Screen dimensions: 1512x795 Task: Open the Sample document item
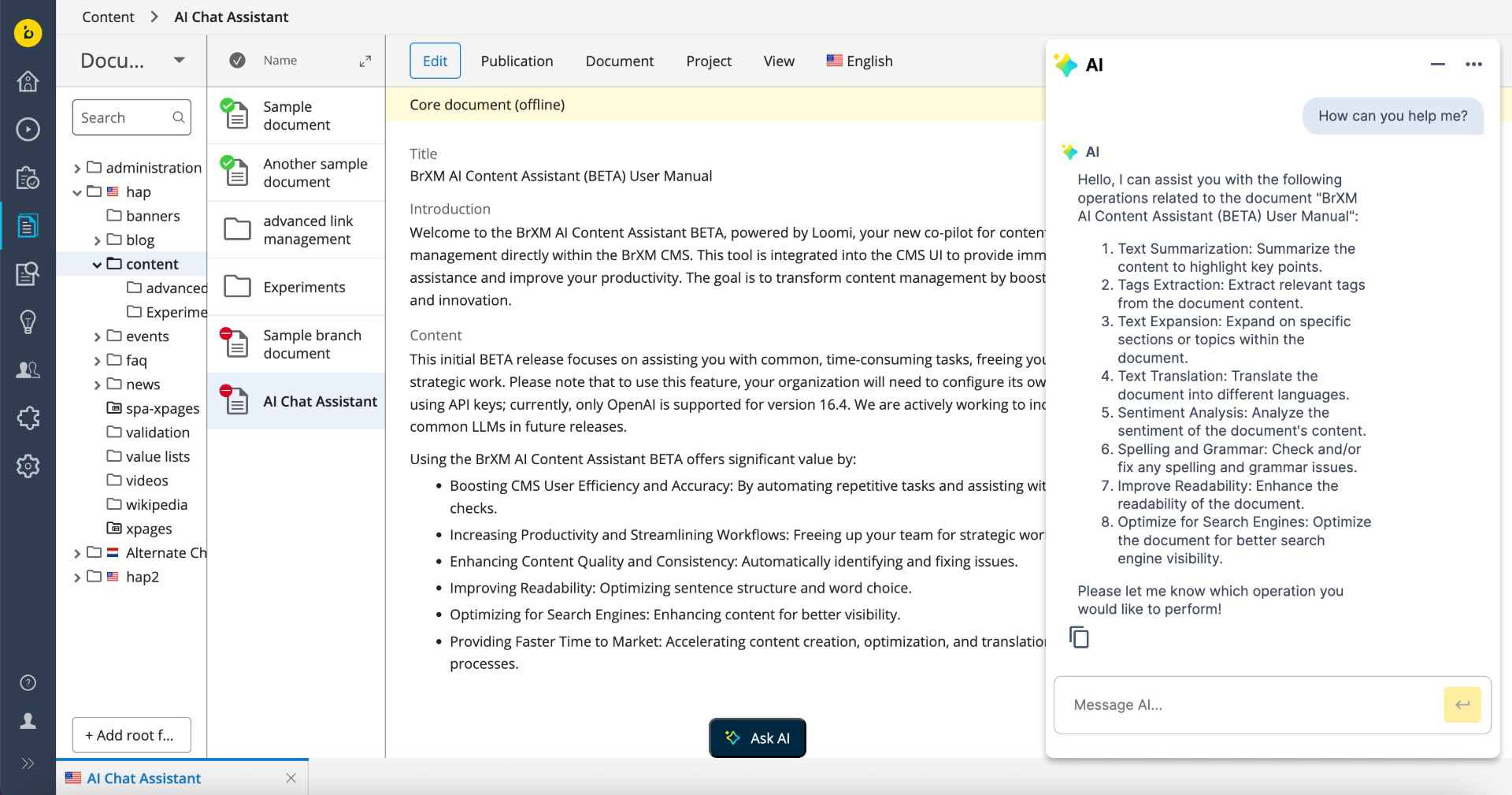(296, 115)
